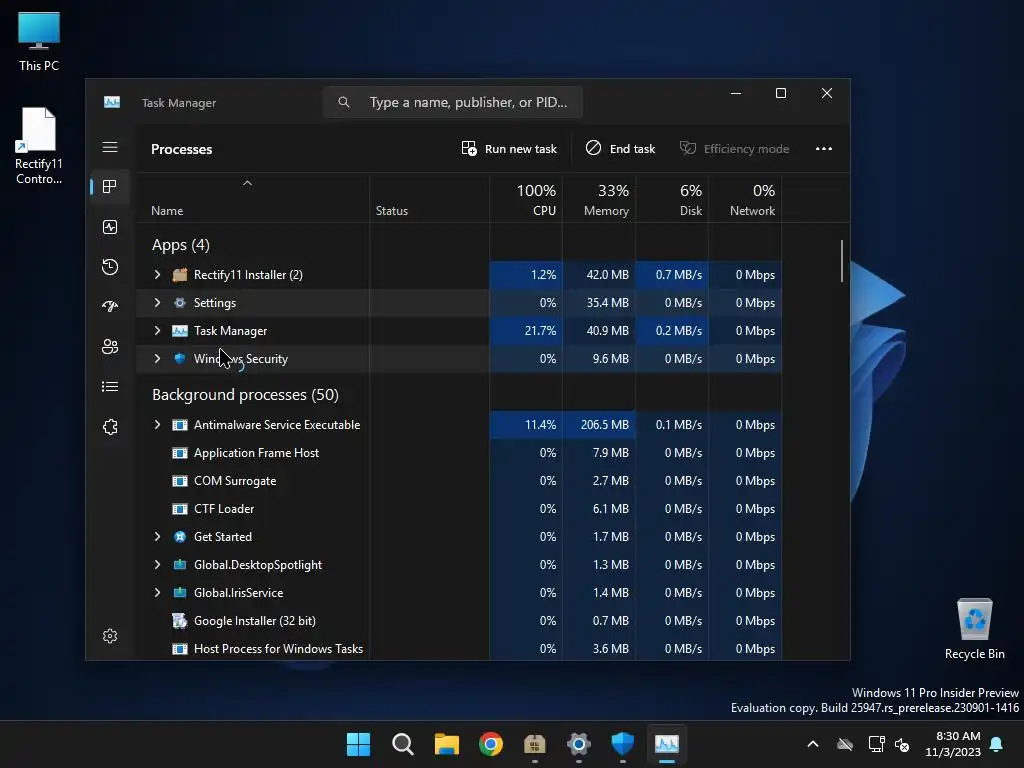Click the Google Installer (32 bit) icon

pos(180,620)
